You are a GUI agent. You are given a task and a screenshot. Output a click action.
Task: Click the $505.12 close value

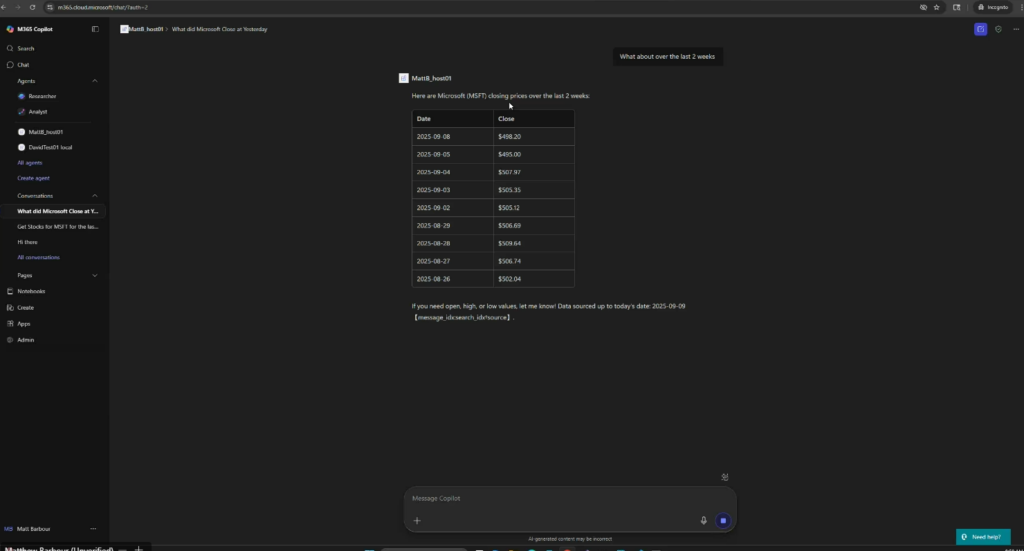509,208
